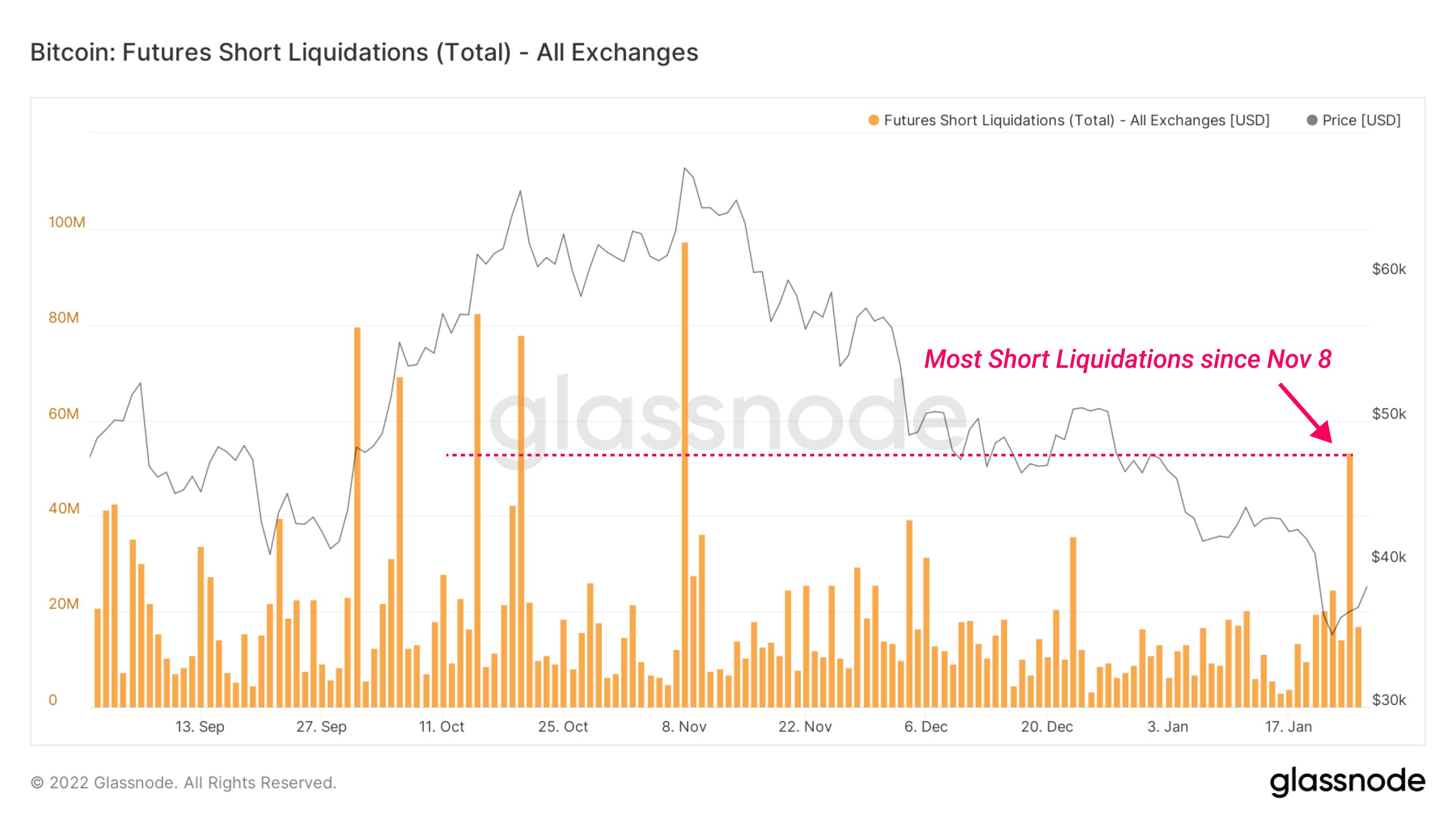Click the gray Price legend dot
The height and width of the screenshot is (819, 1456).
tap(1312, 120)
